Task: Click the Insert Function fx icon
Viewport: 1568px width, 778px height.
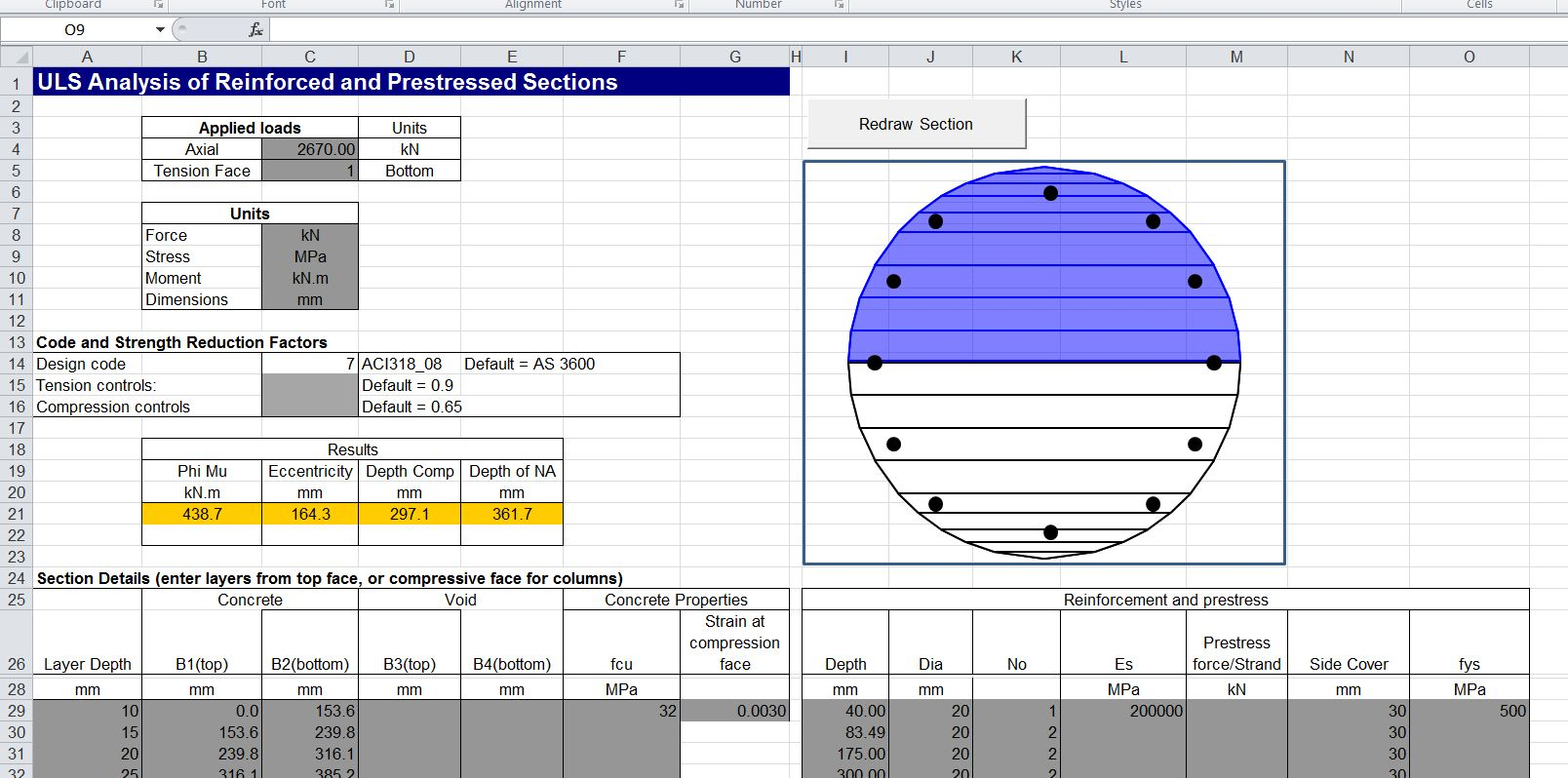Action: pos(255,30)
